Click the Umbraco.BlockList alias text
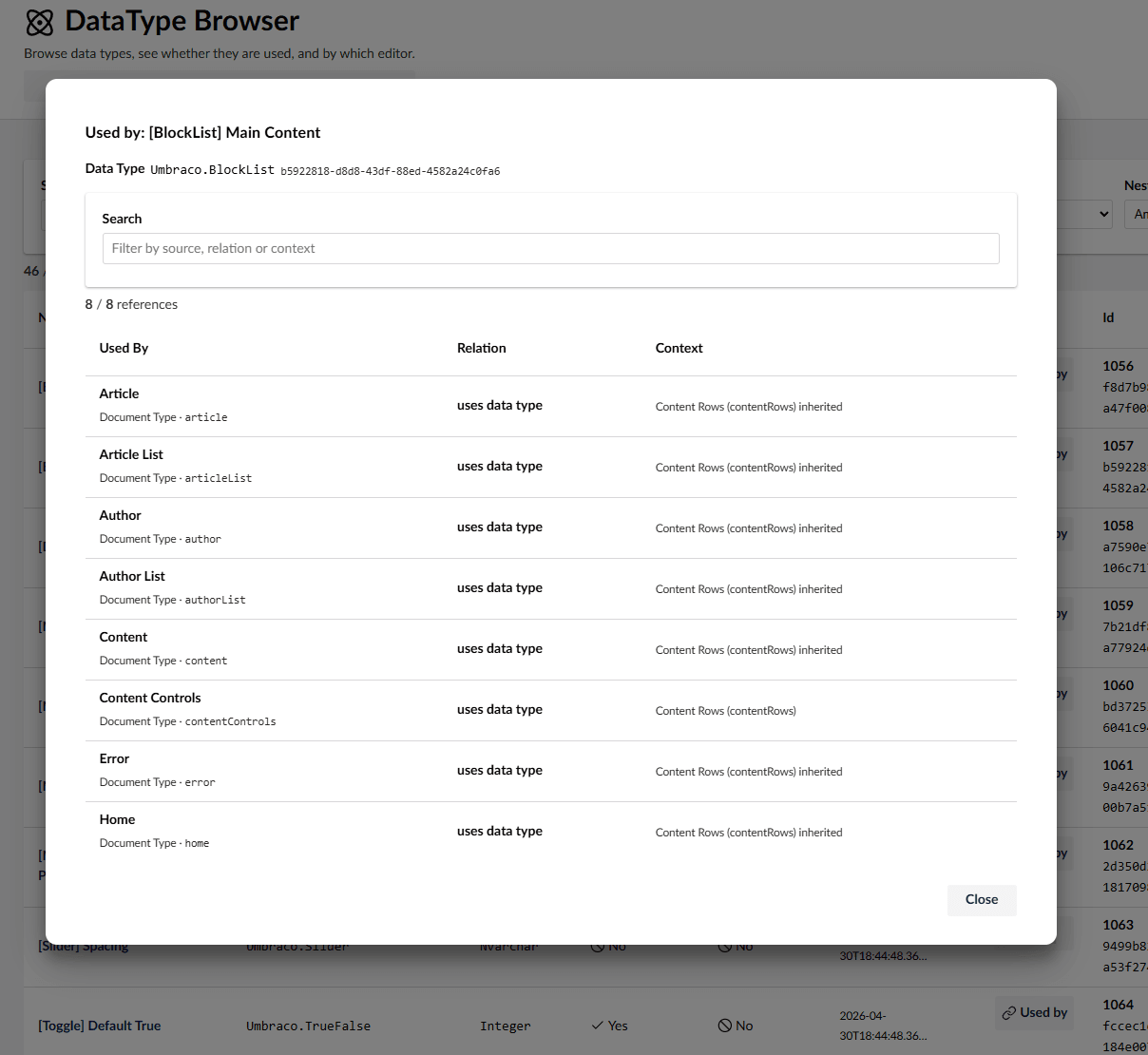 coord(212,169)
